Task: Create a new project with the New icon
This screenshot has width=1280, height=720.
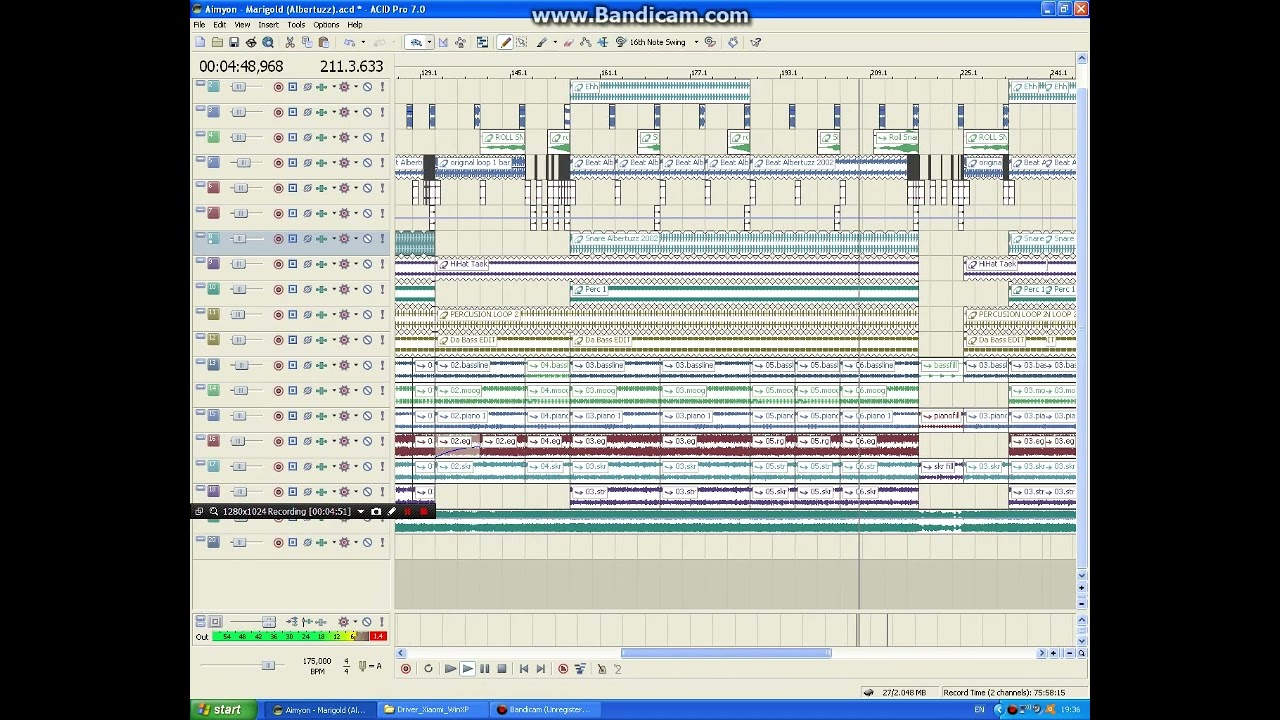Action: click(x=199, y=42)
